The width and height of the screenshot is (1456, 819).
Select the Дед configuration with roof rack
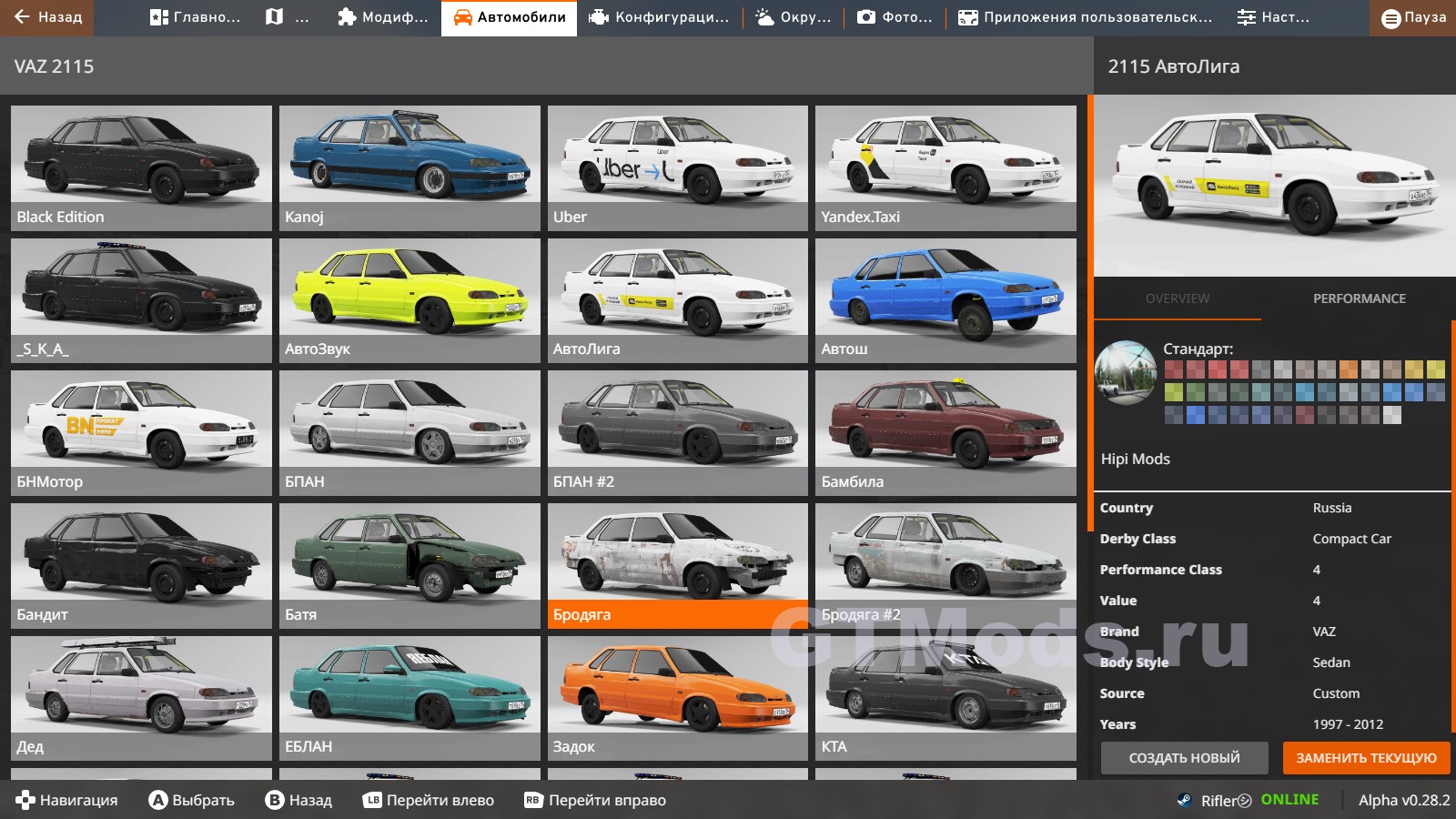point(141,698)
